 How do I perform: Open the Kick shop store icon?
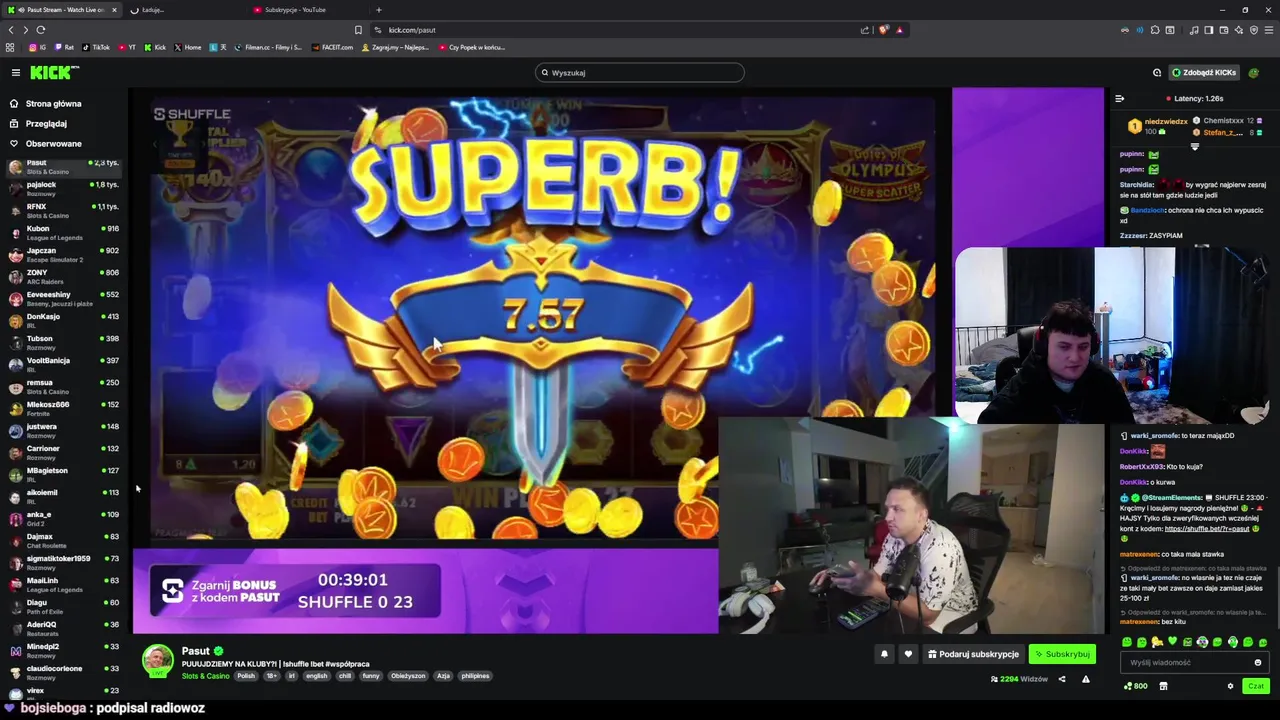(1163, 686)
